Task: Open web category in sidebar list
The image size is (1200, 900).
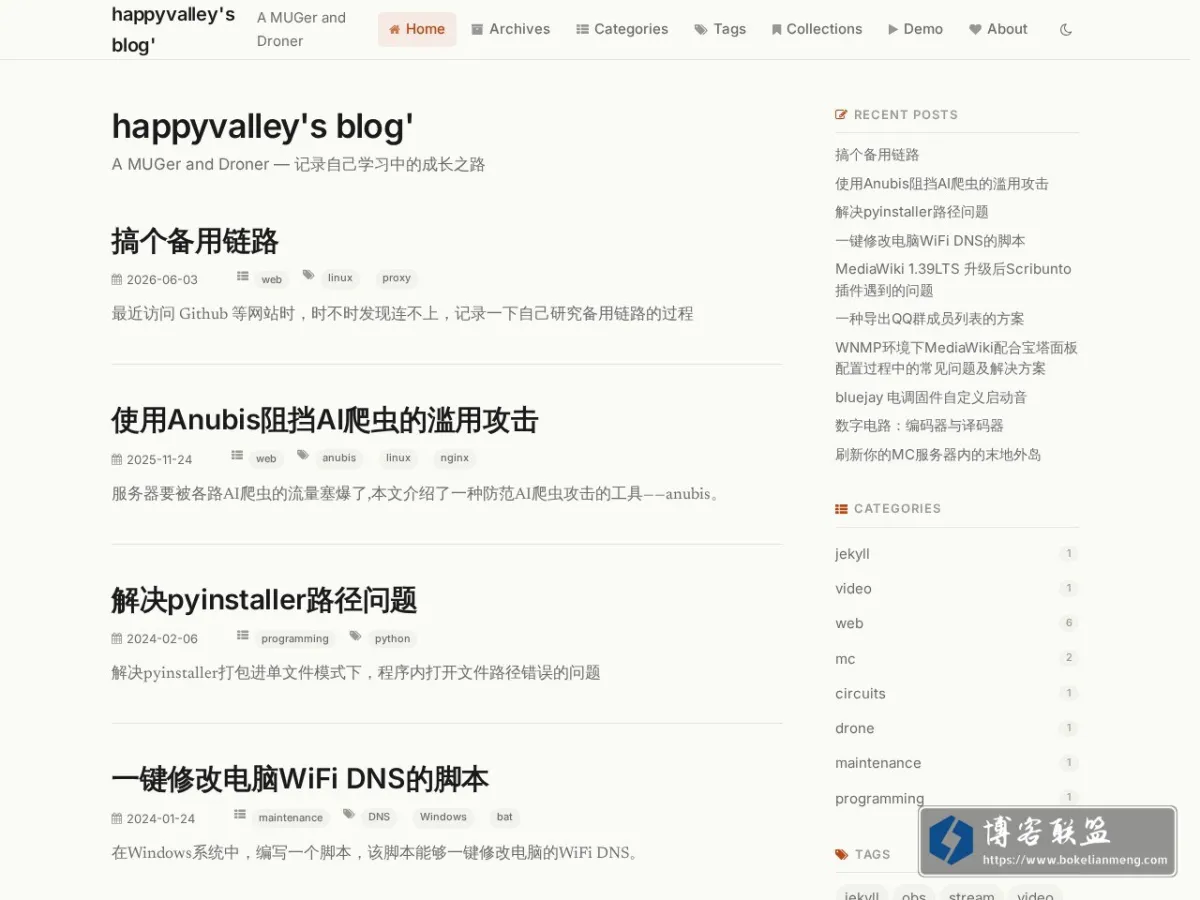Action: pos(849,624)
